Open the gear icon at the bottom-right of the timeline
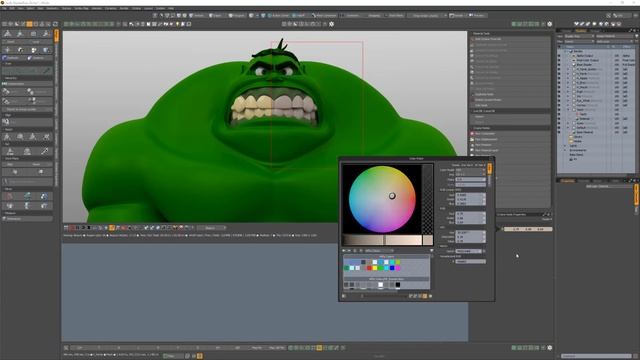 pos(549,348)
